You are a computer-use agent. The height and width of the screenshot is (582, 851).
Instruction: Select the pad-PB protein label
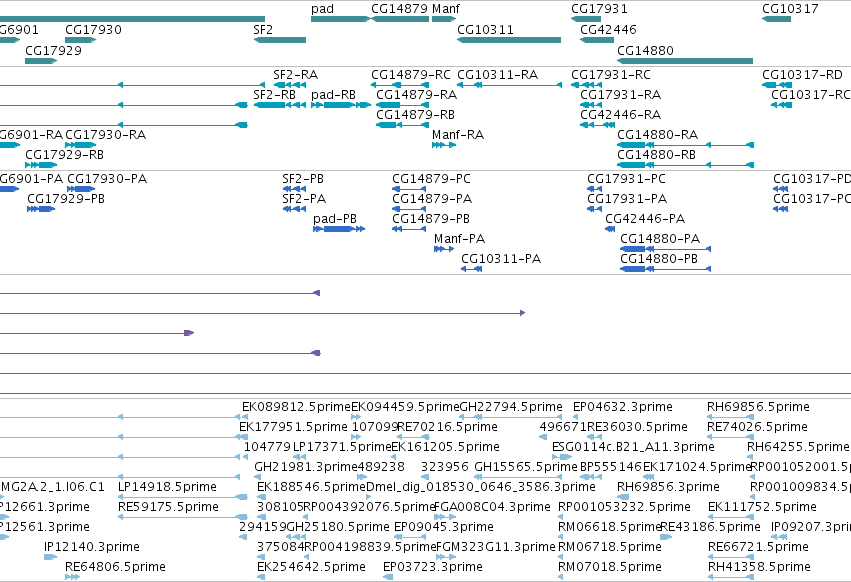335,219
